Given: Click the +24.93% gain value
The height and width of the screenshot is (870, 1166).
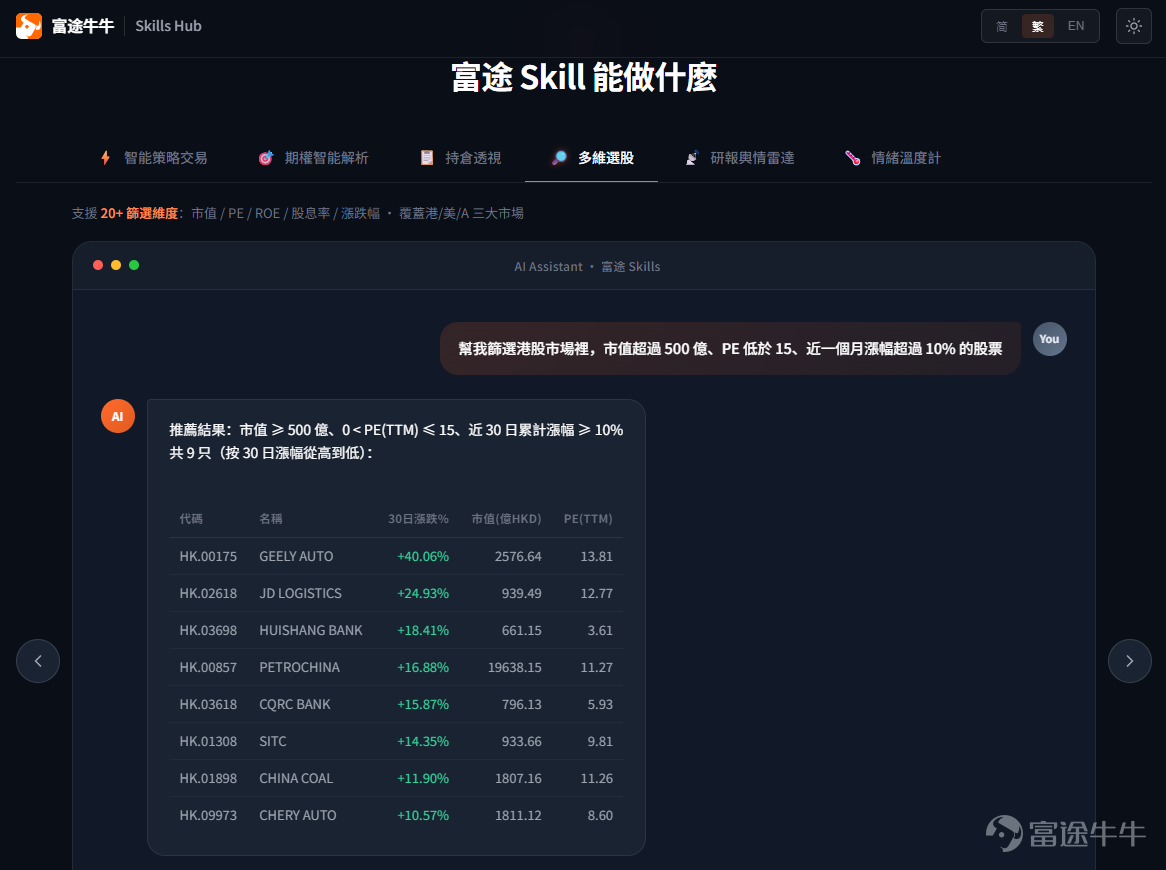Looking at the screenshot, I should [x=423, y=593].
